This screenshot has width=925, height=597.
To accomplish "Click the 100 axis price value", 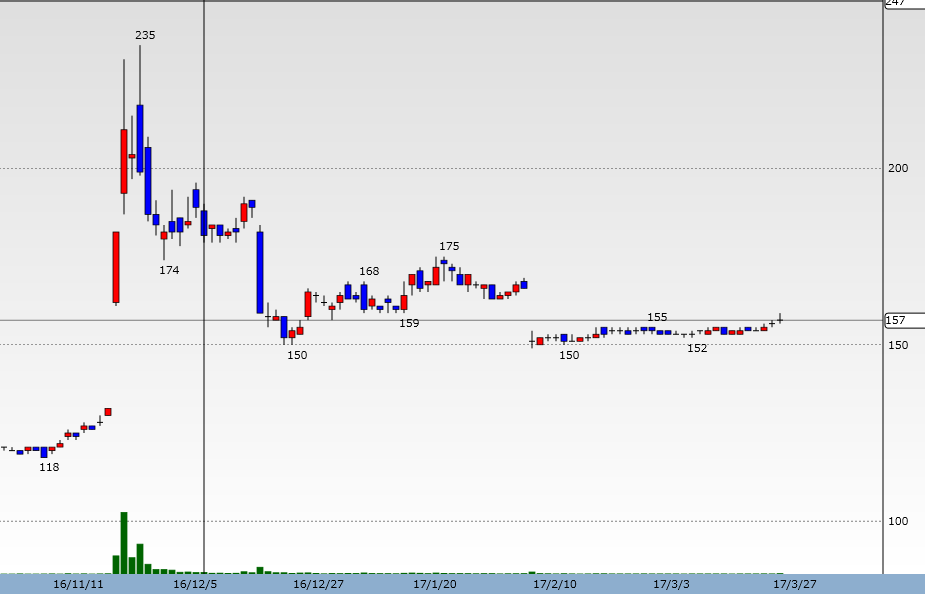I will click(898, 521).
